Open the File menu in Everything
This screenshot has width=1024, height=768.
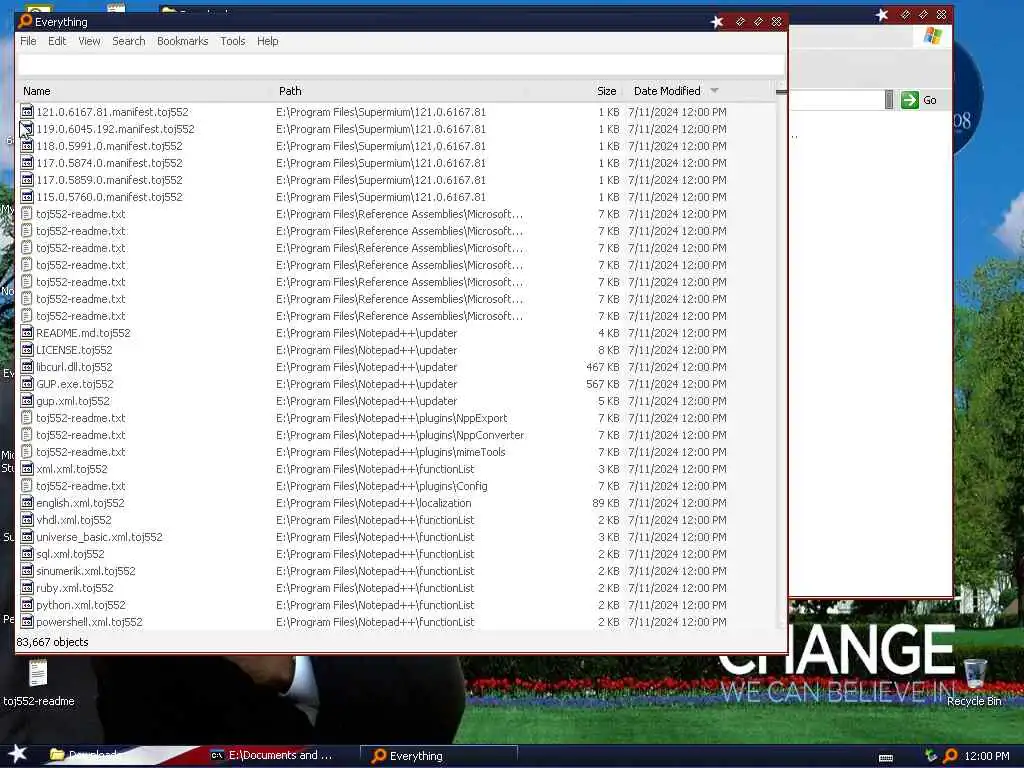click(28, 41)
